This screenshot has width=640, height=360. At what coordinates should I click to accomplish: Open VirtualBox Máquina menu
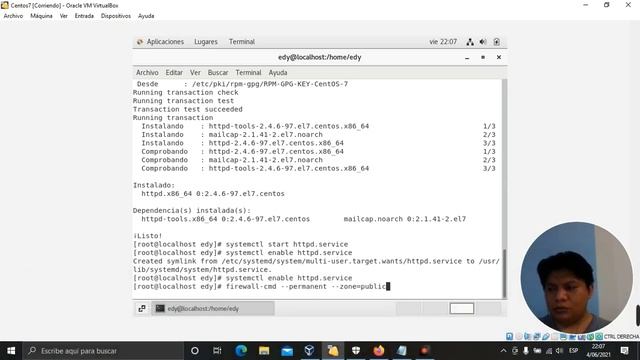(41, 16)
